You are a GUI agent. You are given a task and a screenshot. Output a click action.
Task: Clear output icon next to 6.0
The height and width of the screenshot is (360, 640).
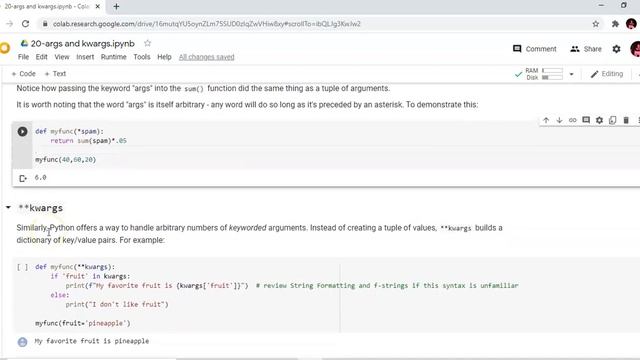23,178
